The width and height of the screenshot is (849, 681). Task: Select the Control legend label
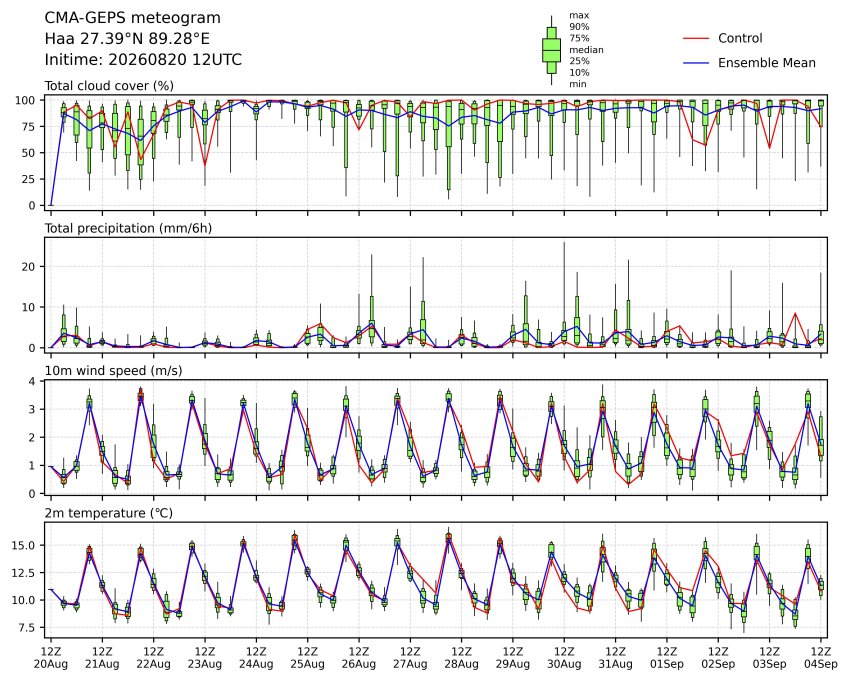tap(740, 38)
